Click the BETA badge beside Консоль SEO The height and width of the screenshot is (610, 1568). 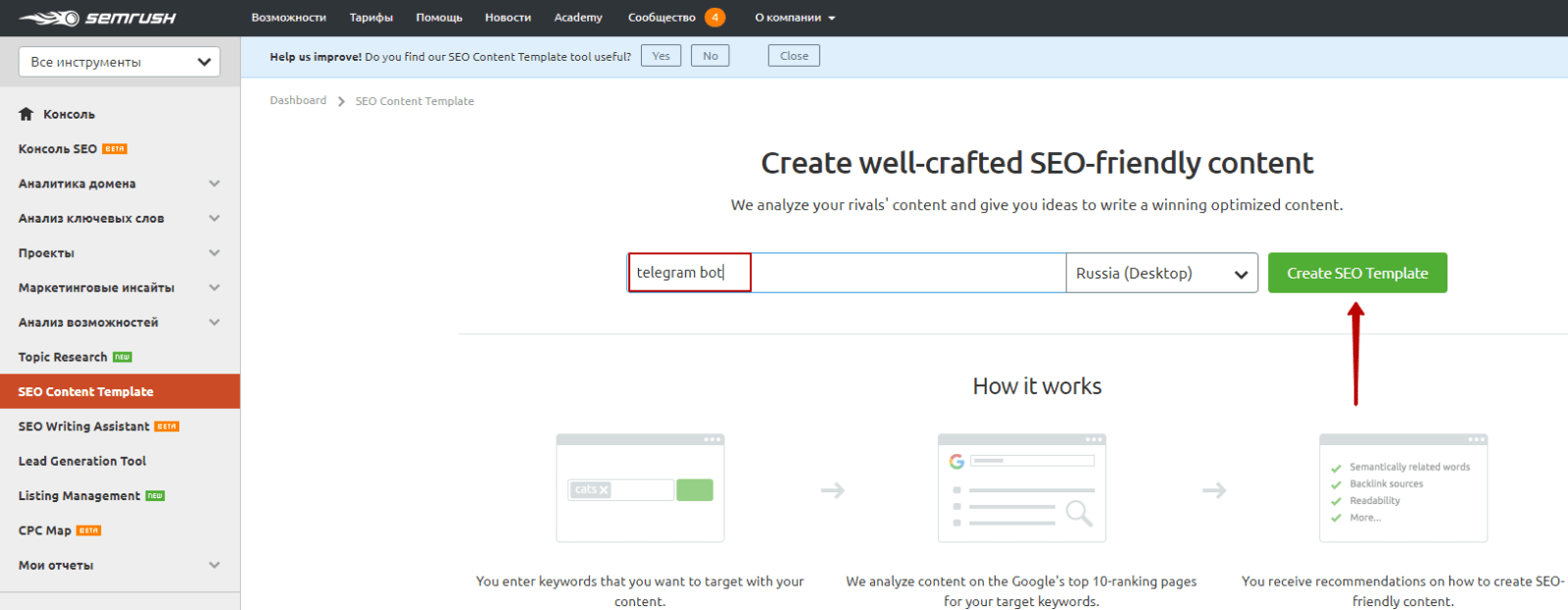(115, 149)
